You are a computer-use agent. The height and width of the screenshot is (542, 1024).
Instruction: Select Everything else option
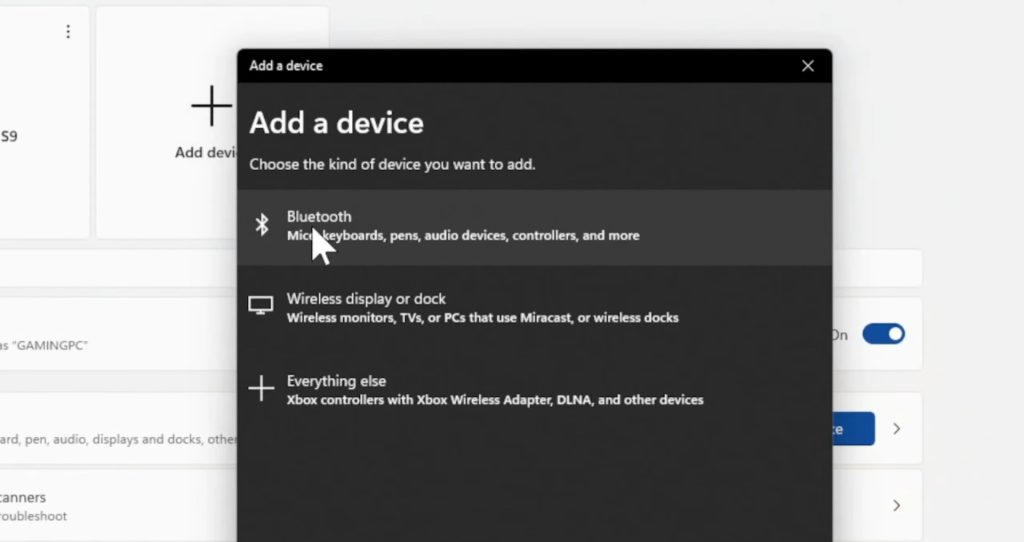point(534,390)
